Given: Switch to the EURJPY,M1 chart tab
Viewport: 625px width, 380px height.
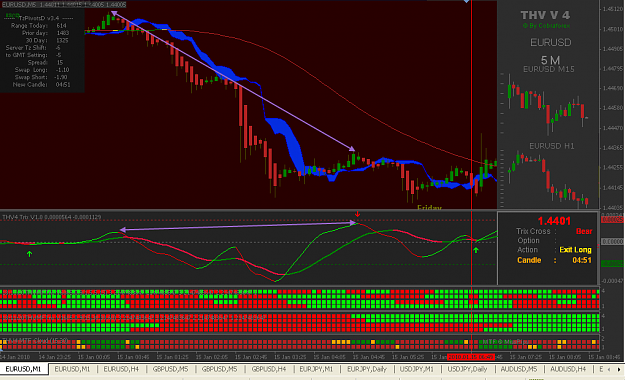Looking at the screenshot, I should coord(316,369).
